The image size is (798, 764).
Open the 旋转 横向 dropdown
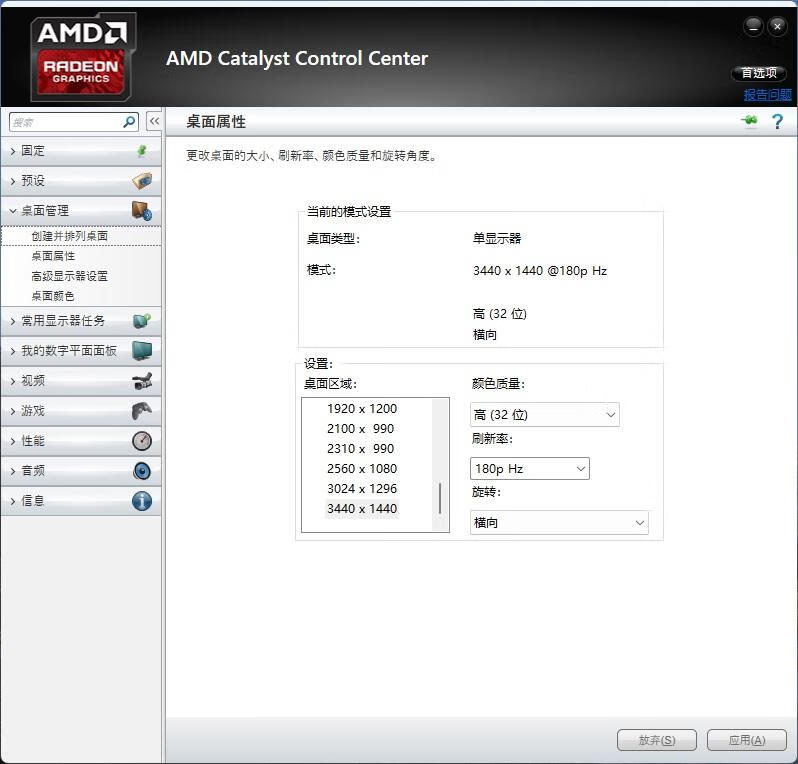559,523
